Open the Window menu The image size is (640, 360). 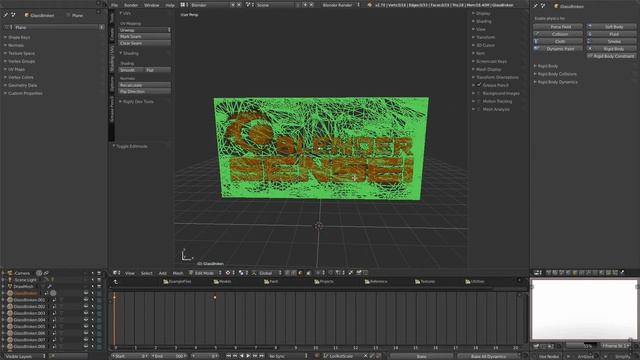click(x=151, y=5)
